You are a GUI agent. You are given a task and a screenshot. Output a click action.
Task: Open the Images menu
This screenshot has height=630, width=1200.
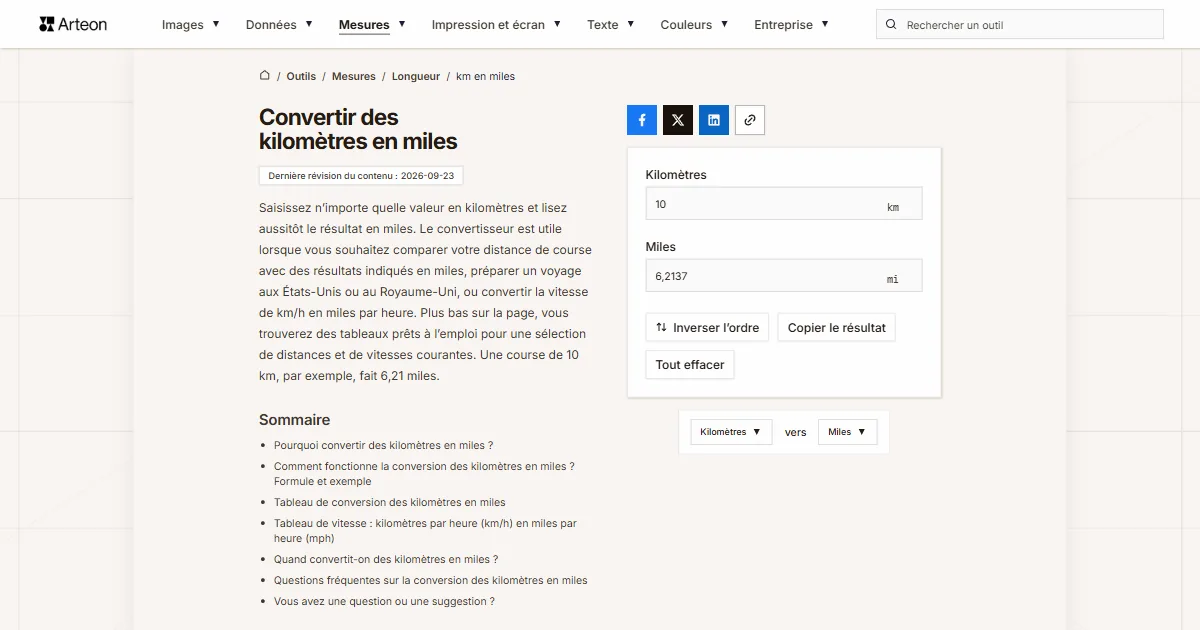click(191, 25)
